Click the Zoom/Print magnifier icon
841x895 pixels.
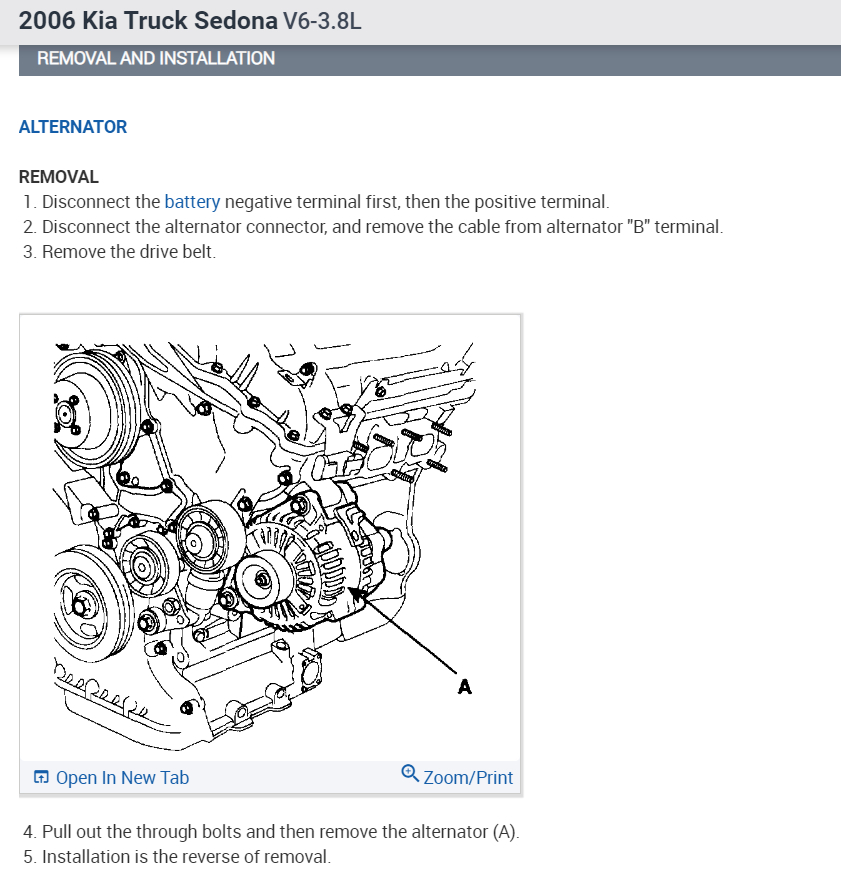(x=410, y=773)
